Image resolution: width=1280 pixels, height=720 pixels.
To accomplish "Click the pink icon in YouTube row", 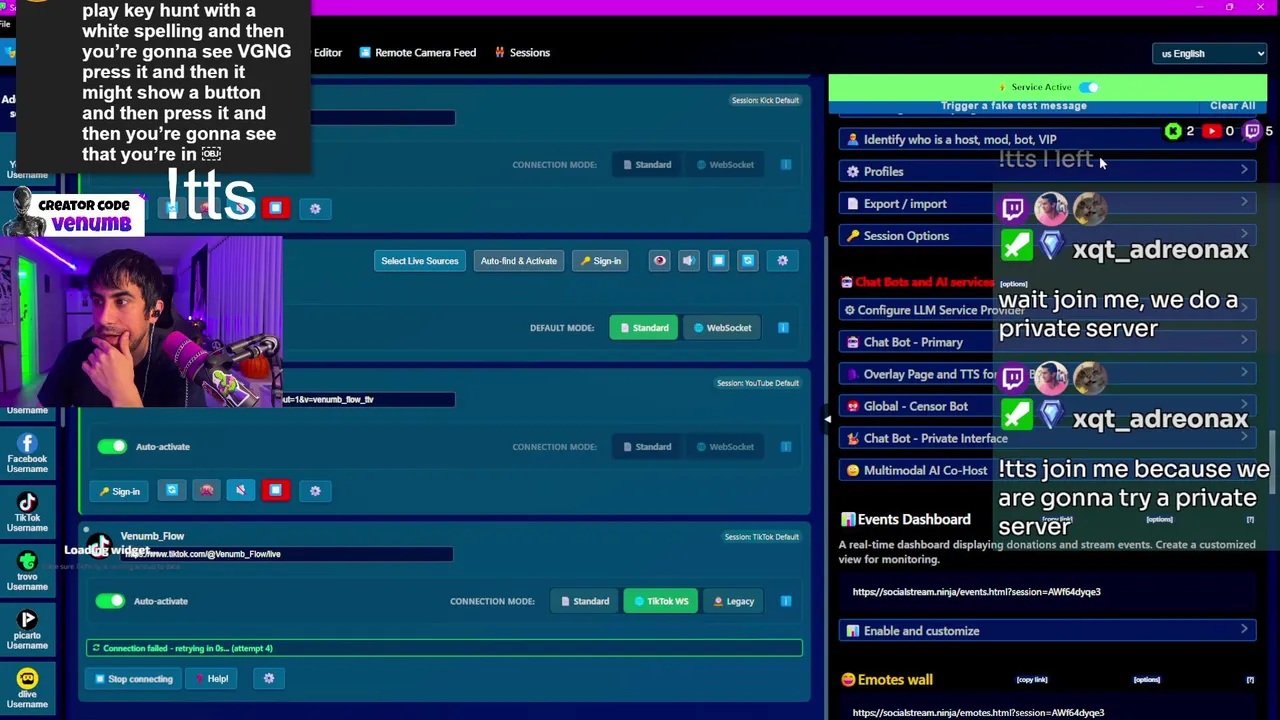I will click(x=206, y=491).
